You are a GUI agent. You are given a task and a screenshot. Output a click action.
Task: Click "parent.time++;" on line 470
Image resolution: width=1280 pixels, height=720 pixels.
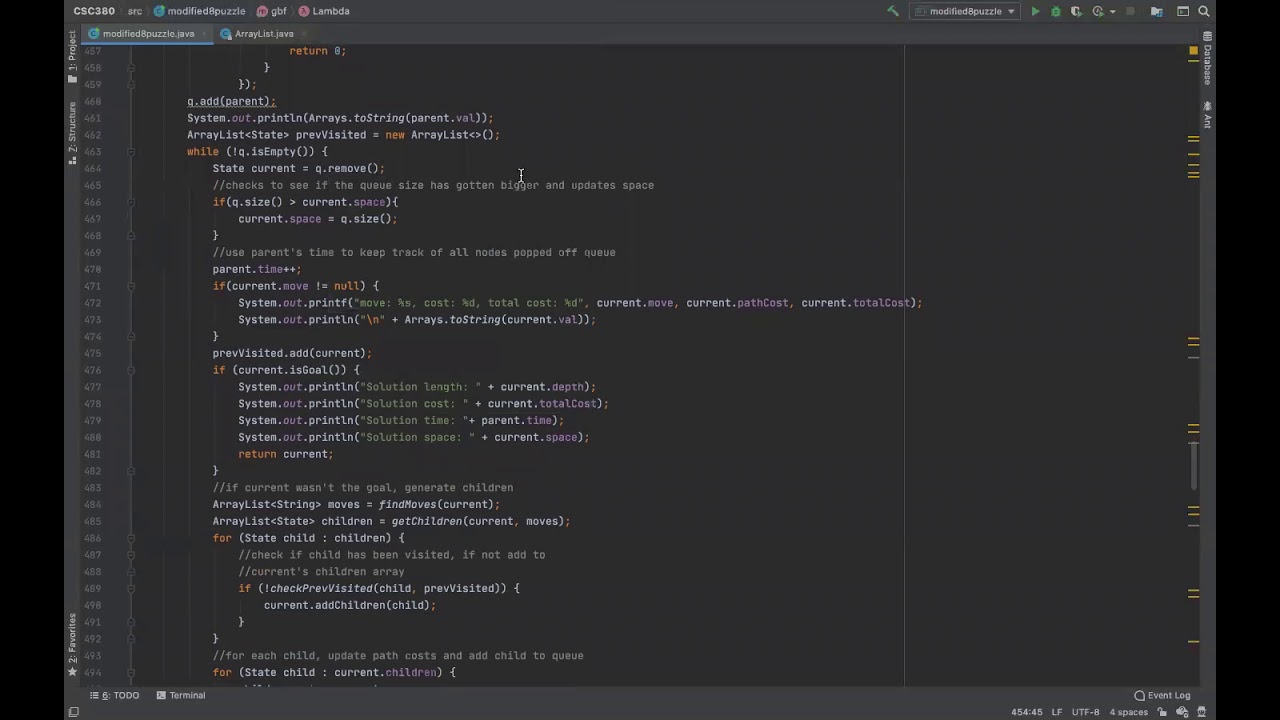(x=257, y=269)
